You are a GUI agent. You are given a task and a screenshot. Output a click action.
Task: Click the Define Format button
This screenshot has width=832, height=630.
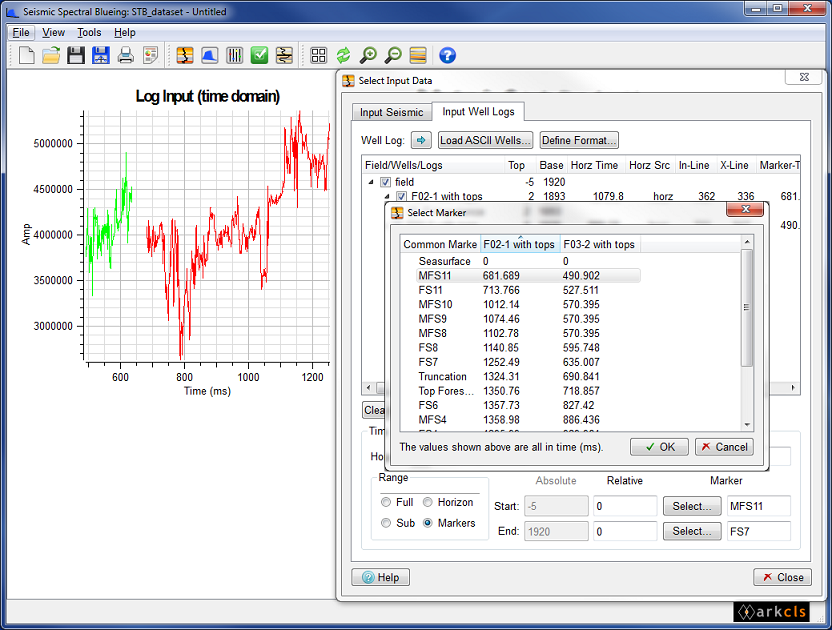579,140
